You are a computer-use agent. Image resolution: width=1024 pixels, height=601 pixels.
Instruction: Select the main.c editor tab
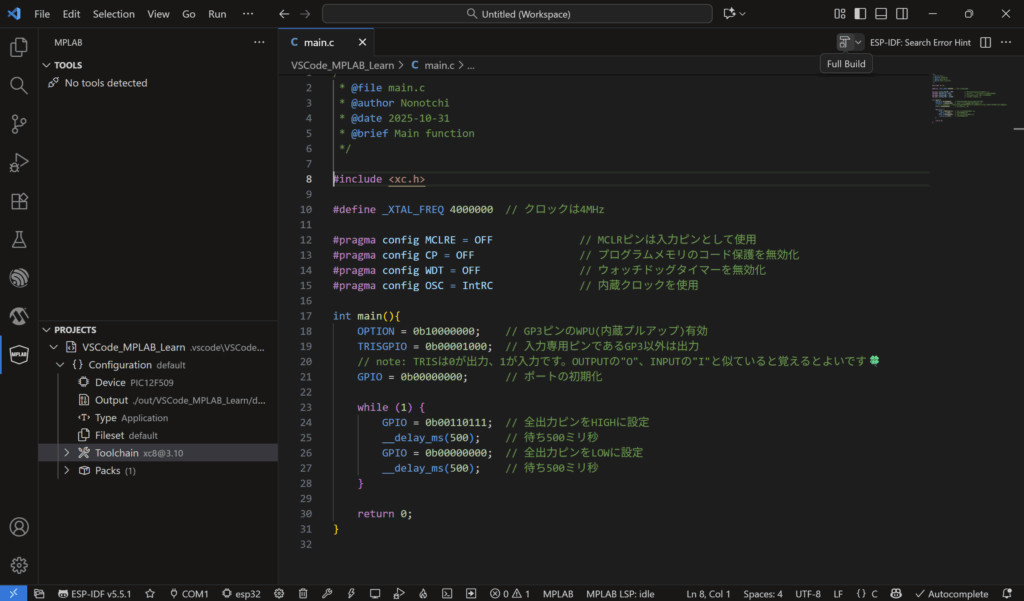coord(318,42)
